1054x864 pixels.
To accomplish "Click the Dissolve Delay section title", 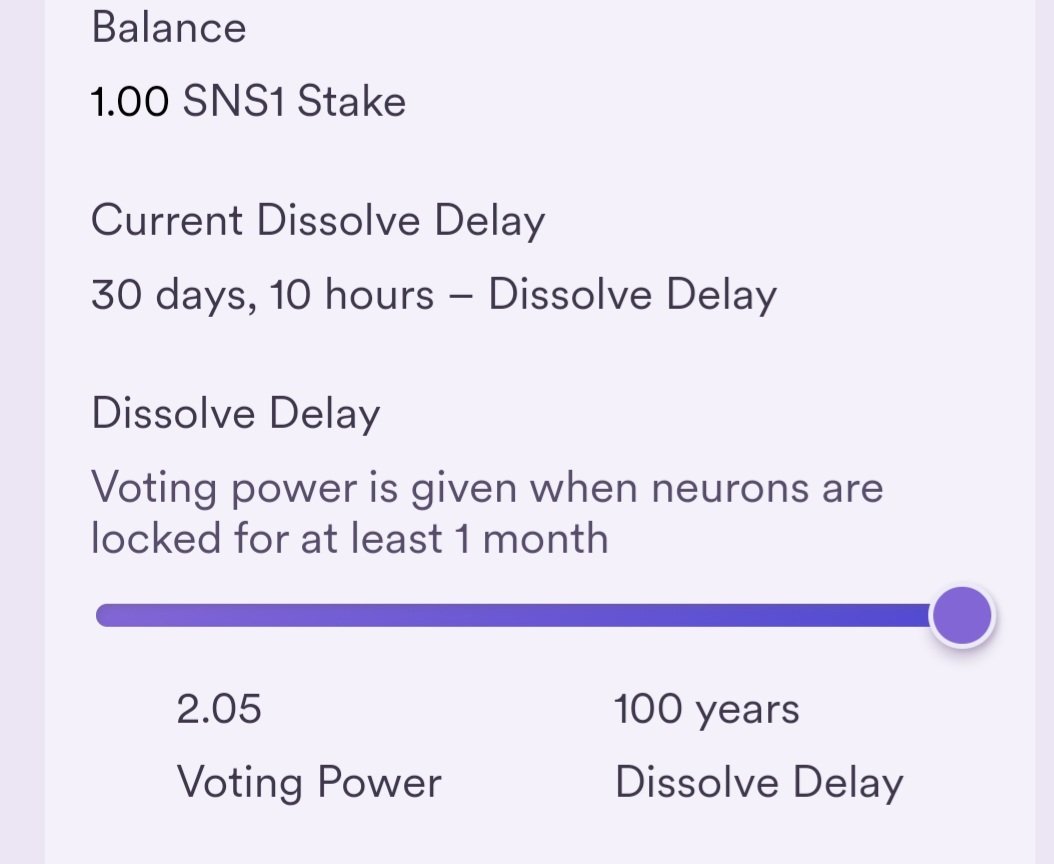I will [236, 414].
